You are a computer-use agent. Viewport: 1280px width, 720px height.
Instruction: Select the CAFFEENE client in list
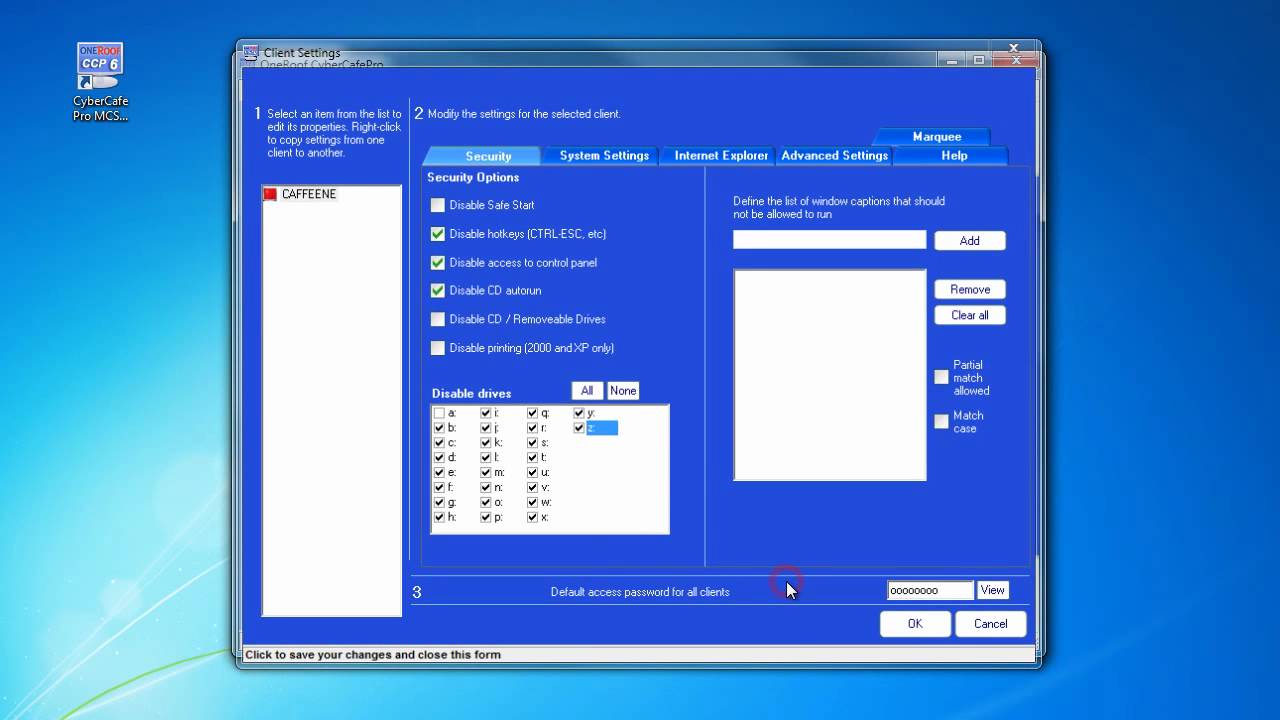pyautogui.click(x=308, y=194)
